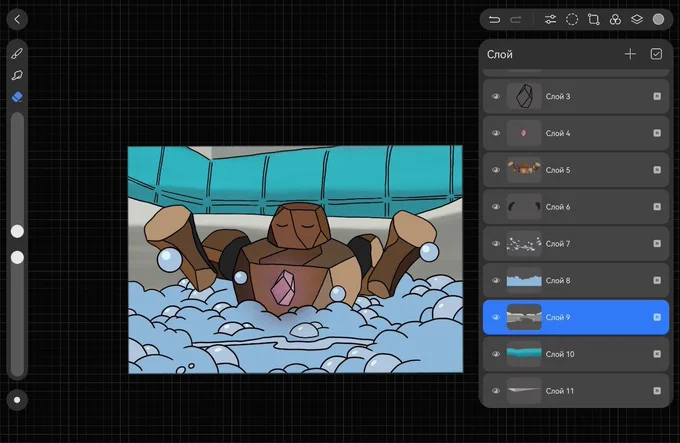Select Слой 4 thumbnail with pink crystal
The width and height of the screenshot is (680, 443).
524,133
